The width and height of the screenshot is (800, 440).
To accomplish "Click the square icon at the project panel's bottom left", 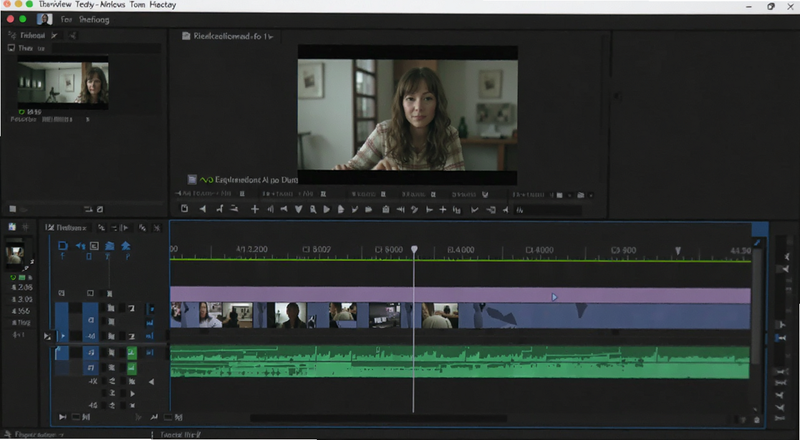I will [x=13, y=209].
